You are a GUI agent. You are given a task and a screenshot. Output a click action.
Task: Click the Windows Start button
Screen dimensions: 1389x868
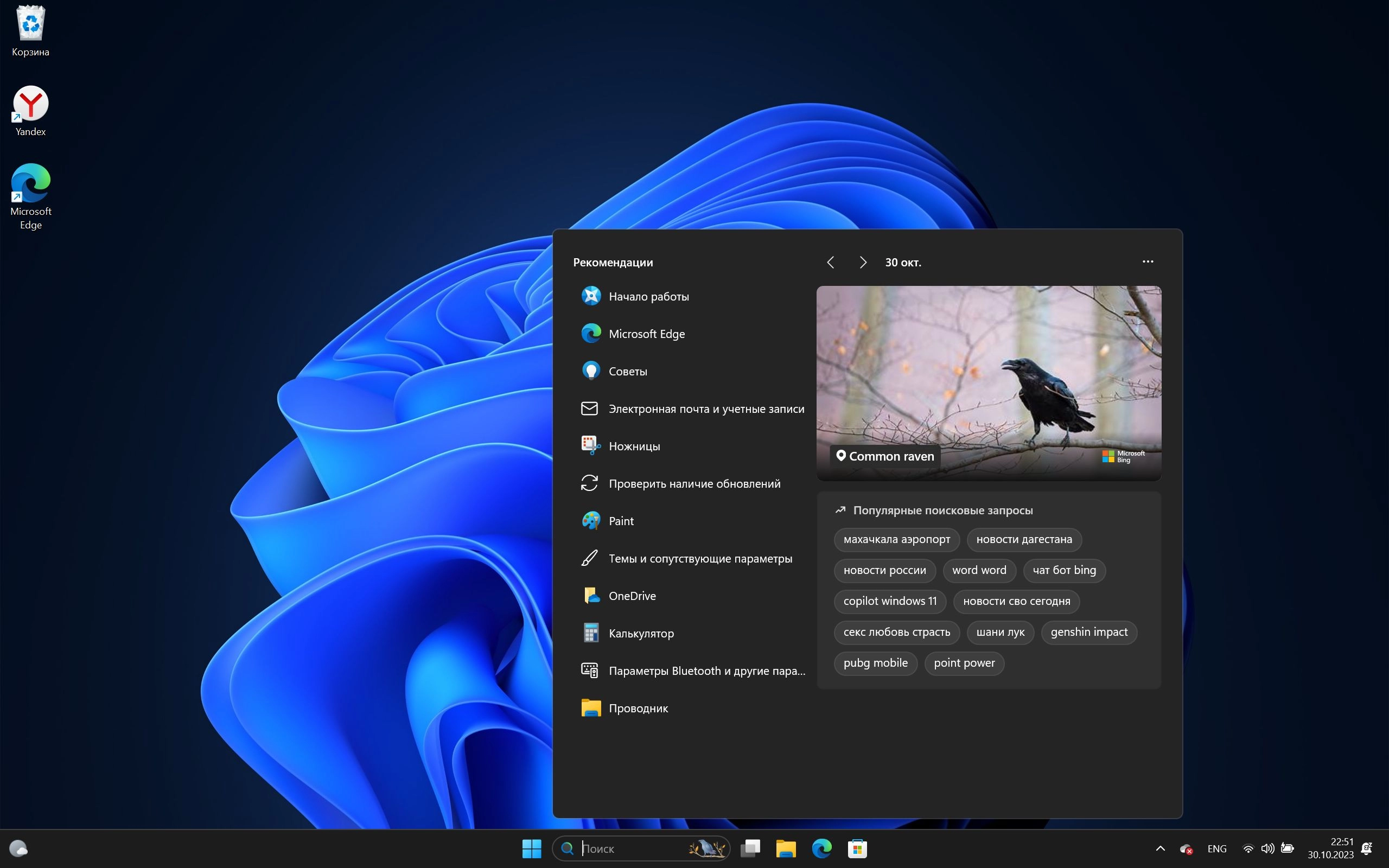[x=532, y=848]
